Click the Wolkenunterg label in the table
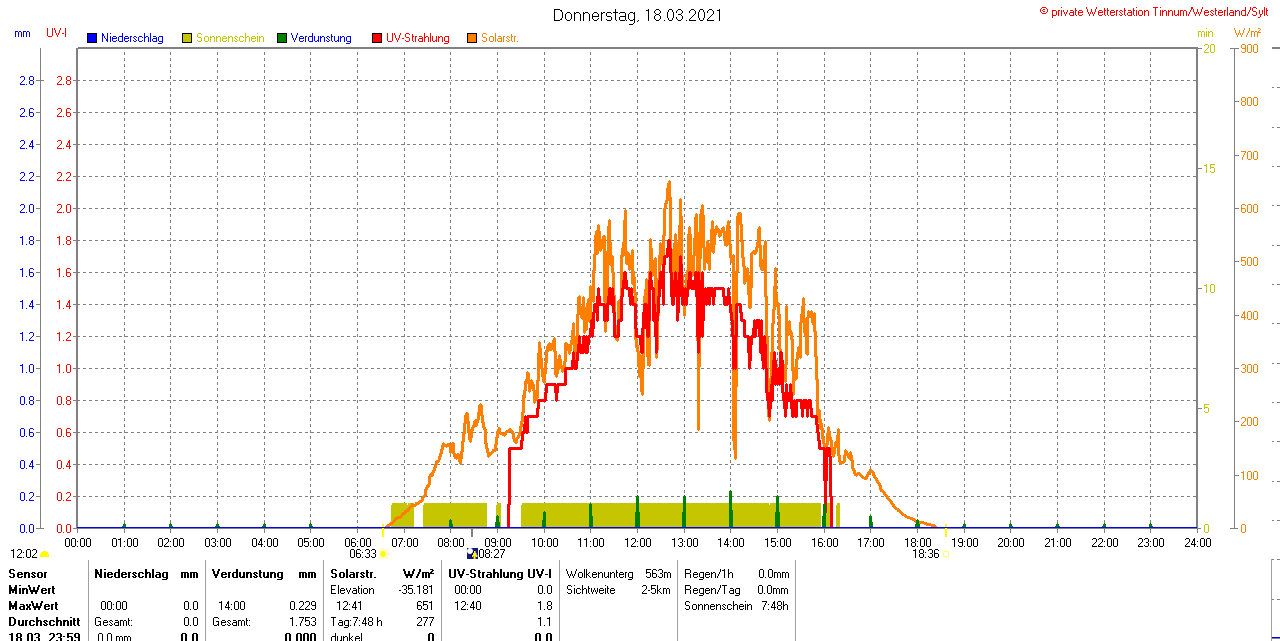 pyautogui.click(x=600, y=574)
